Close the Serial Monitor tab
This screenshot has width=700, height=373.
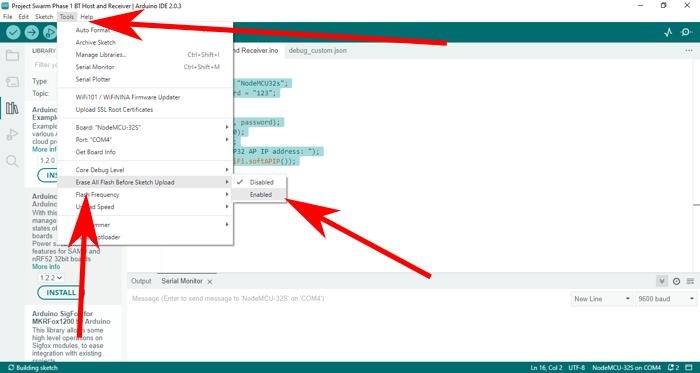tap(209, 282)
